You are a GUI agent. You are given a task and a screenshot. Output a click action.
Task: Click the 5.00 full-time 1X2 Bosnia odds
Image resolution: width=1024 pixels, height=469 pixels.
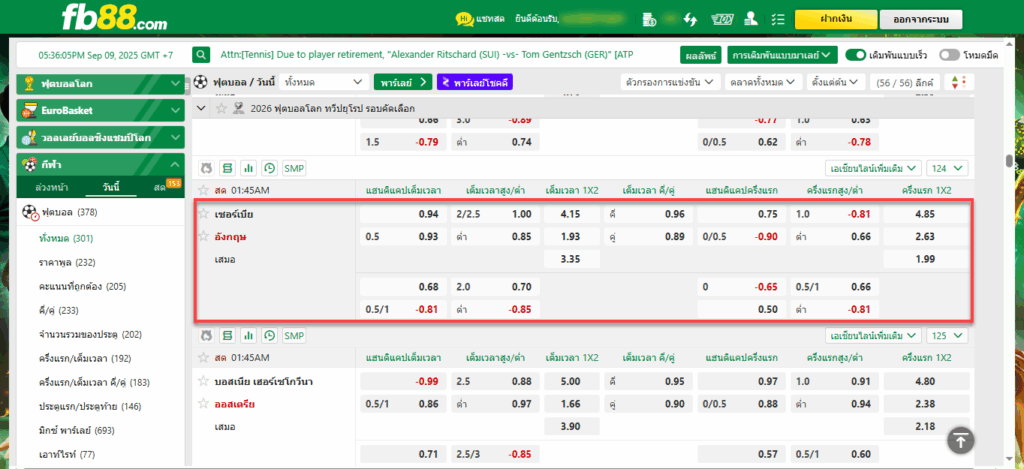[571, 381]
